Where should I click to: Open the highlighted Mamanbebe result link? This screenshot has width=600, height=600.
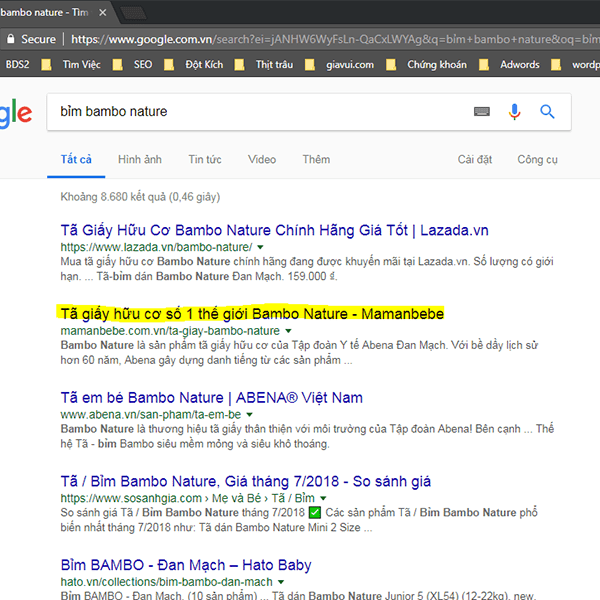(x=252, y=314)
